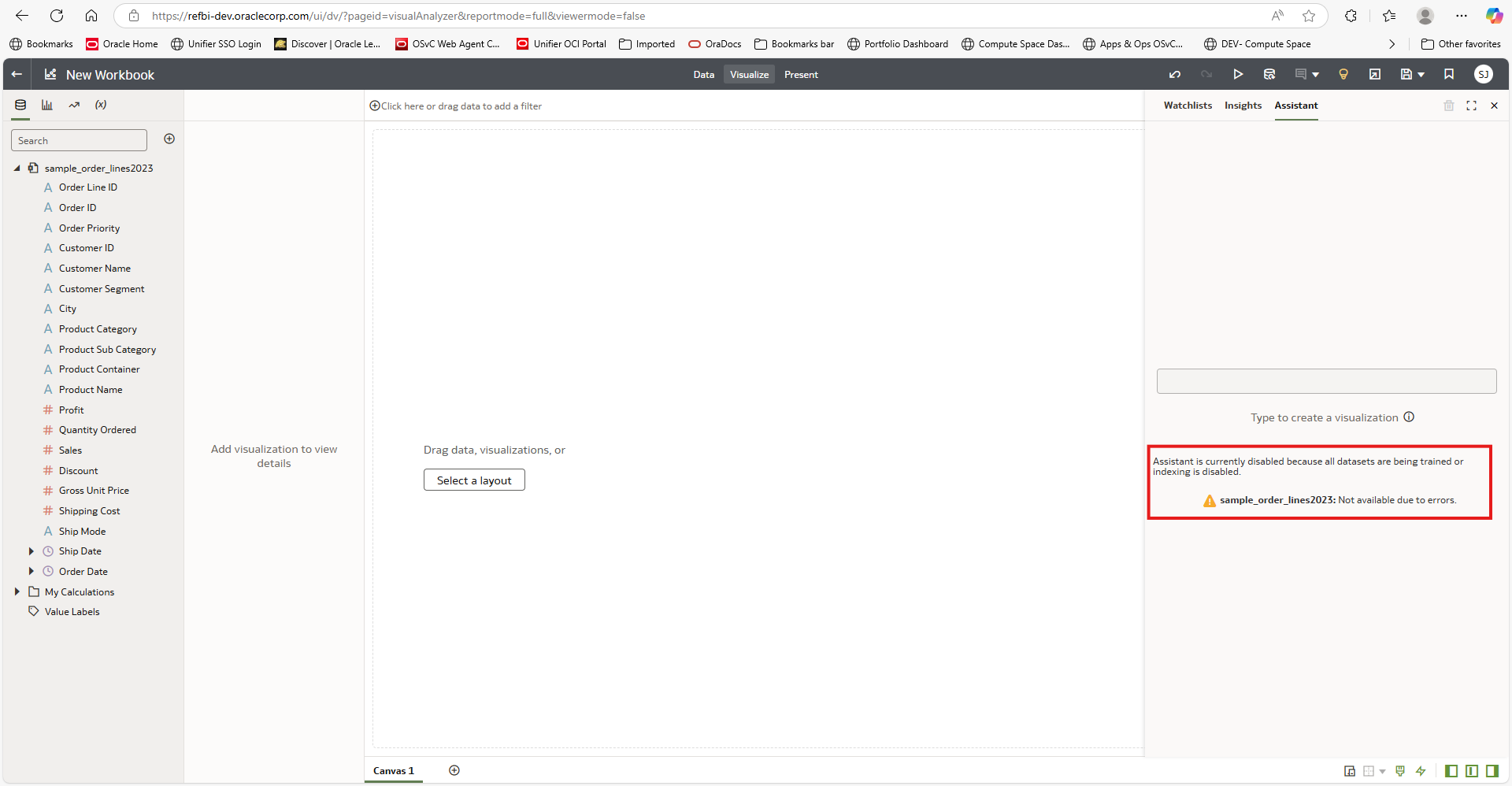Preview workbook with the play icon

[x=1238, y=74]
